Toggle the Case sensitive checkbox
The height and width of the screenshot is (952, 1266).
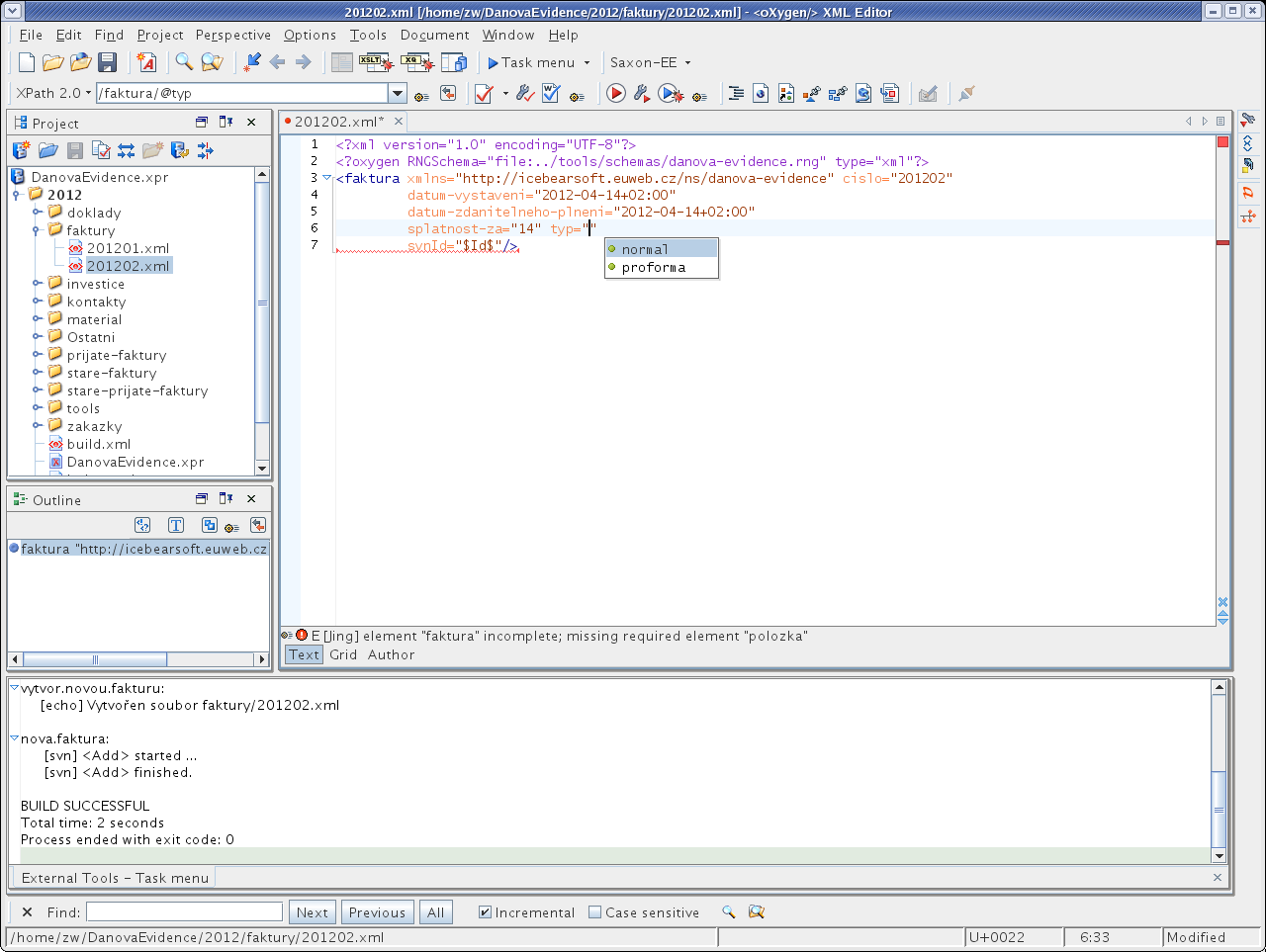click(594, 912)
